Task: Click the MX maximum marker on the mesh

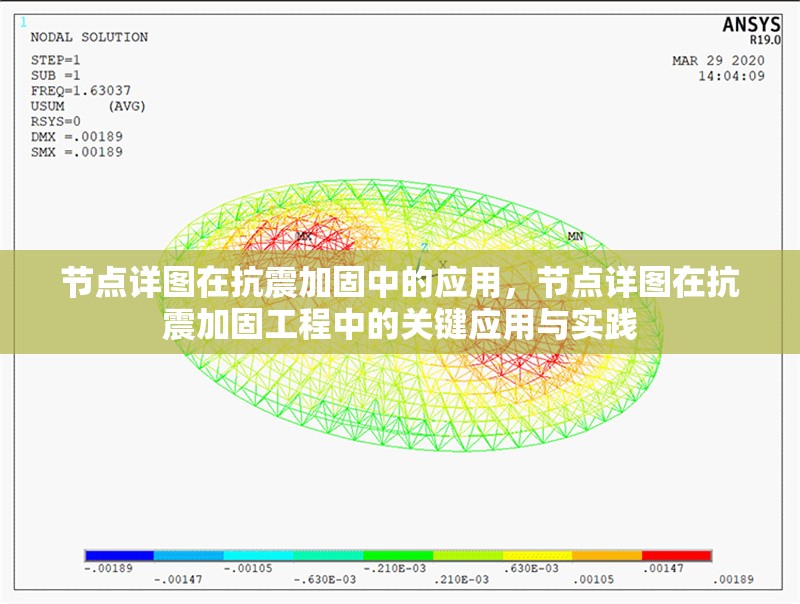Action: 306,236
